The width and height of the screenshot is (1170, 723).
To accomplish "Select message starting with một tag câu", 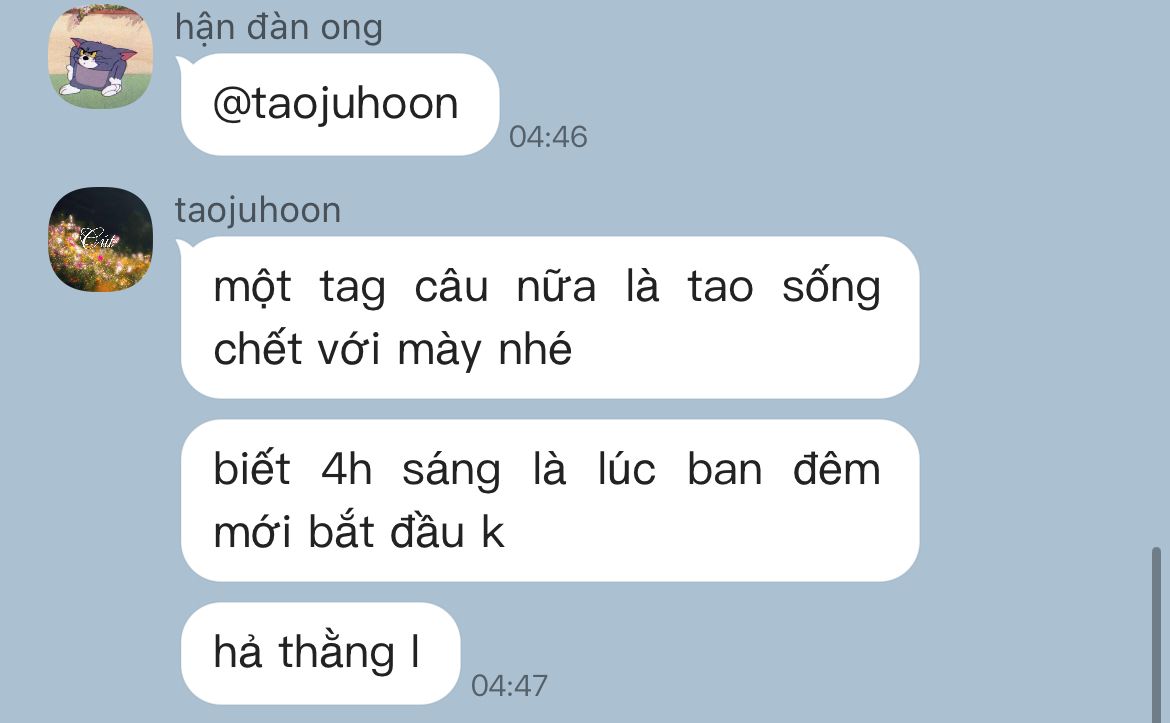I will click(550, 317).
